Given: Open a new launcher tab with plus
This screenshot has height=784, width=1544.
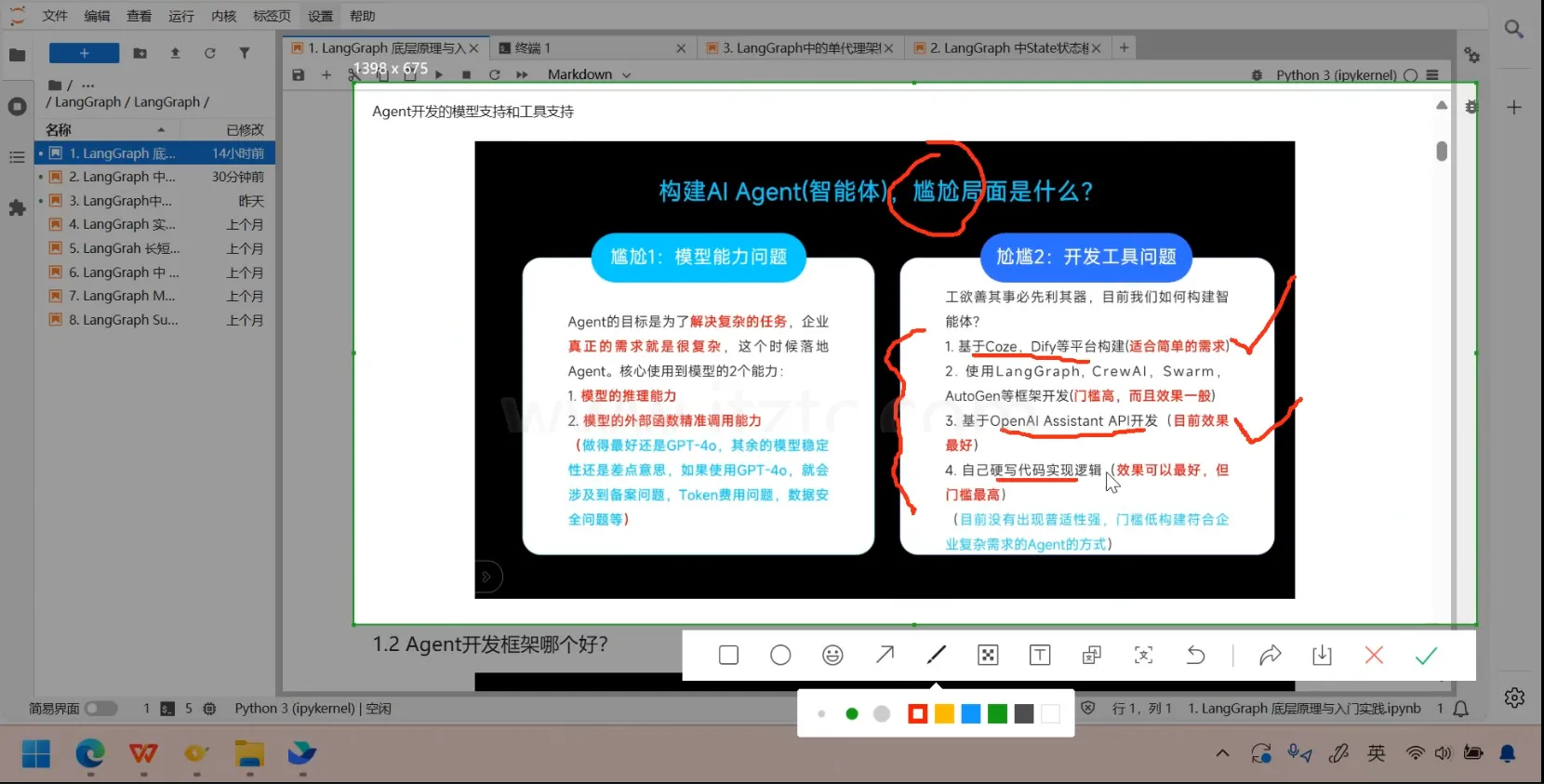Looking at the screenshot, I should pyautogui.click(x=1124, y=47).
